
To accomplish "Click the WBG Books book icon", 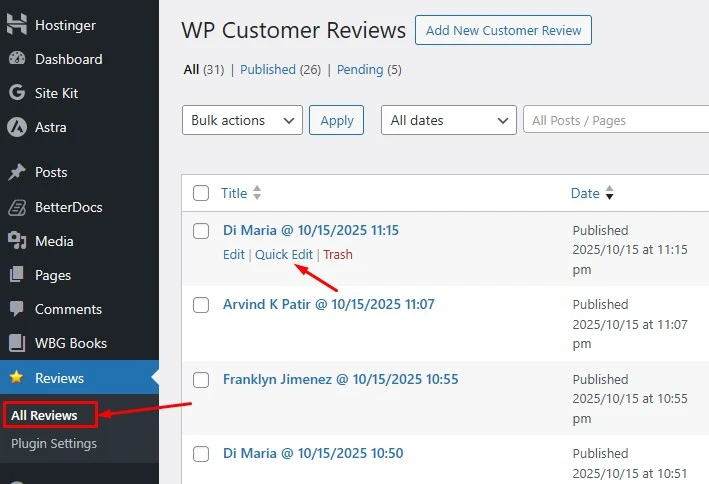I will [x=17, y=343].
